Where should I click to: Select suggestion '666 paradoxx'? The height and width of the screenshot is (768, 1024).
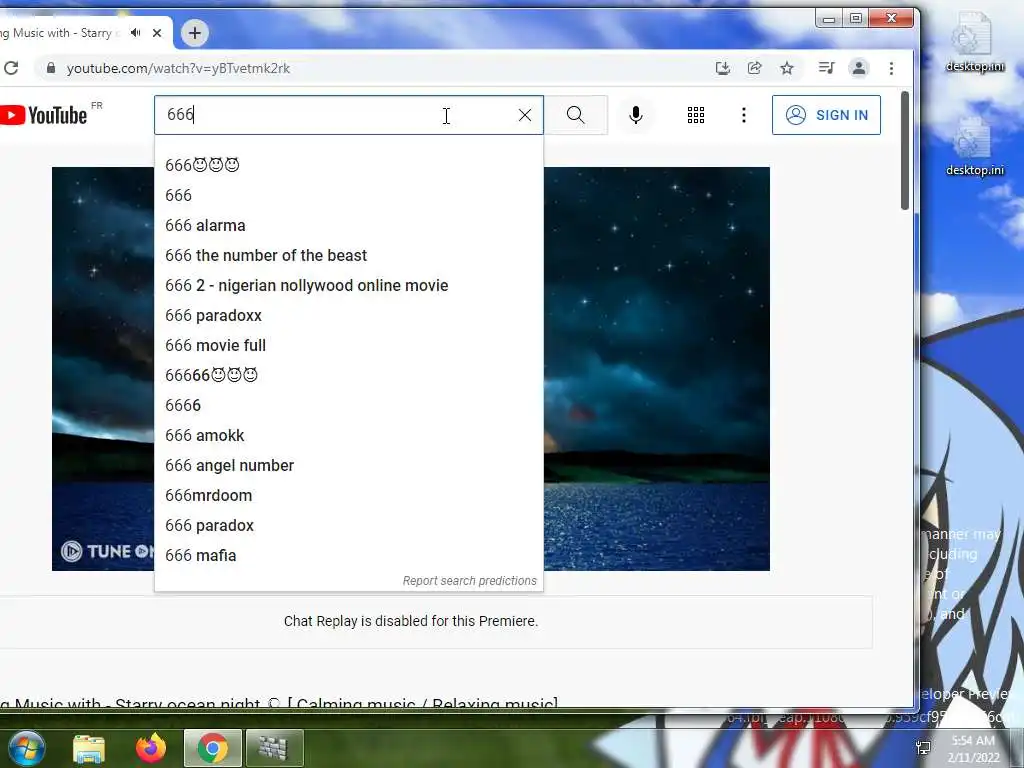pos(349,315)
